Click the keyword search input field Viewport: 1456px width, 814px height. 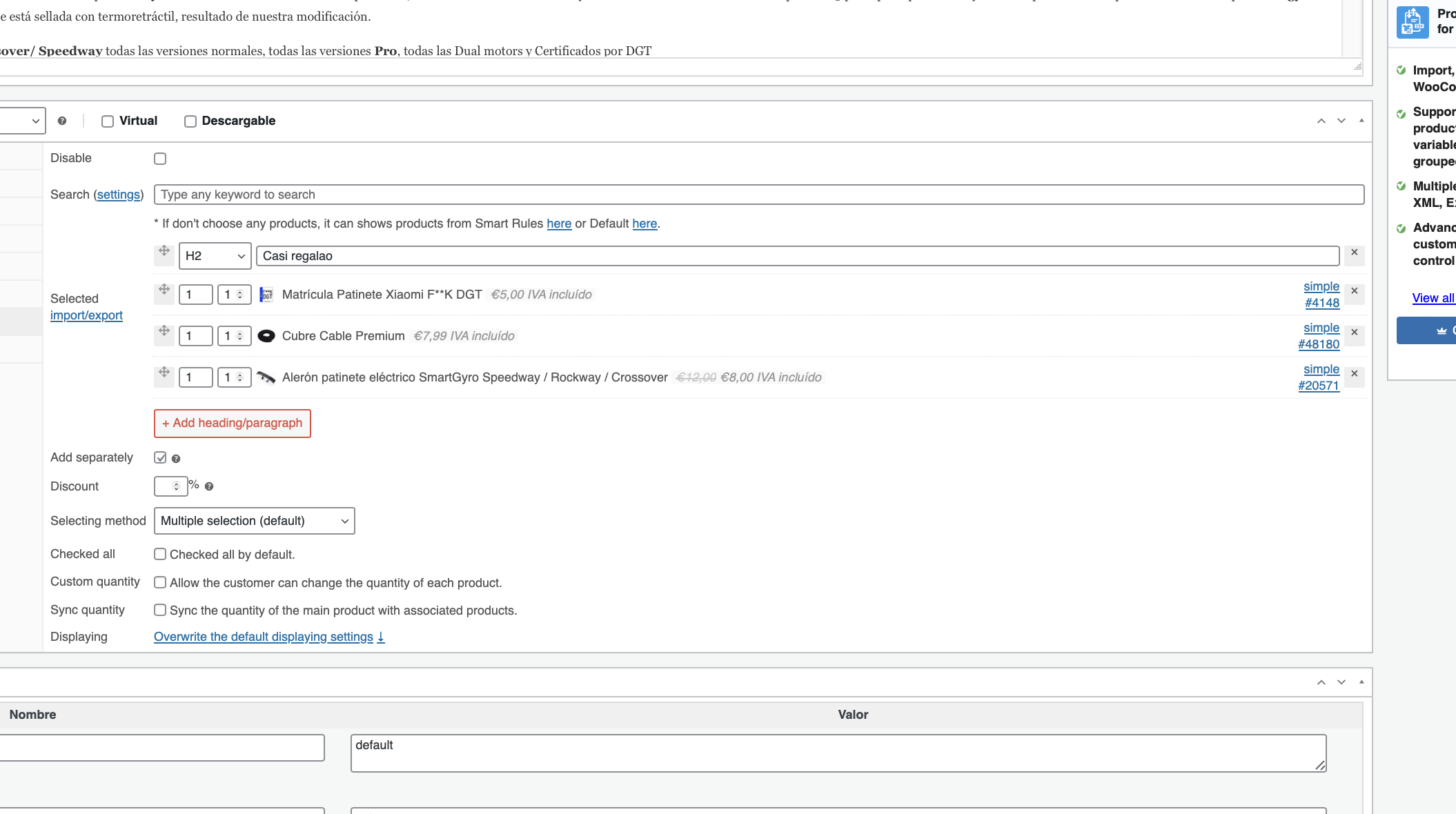758,195
